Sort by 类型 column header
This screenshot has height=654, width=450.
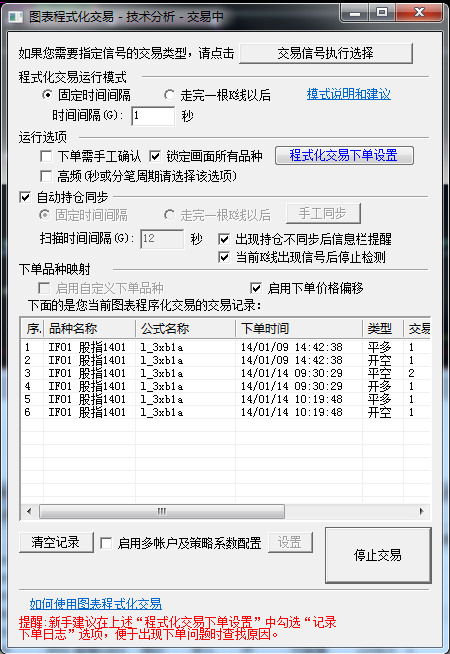coord(383,329)
